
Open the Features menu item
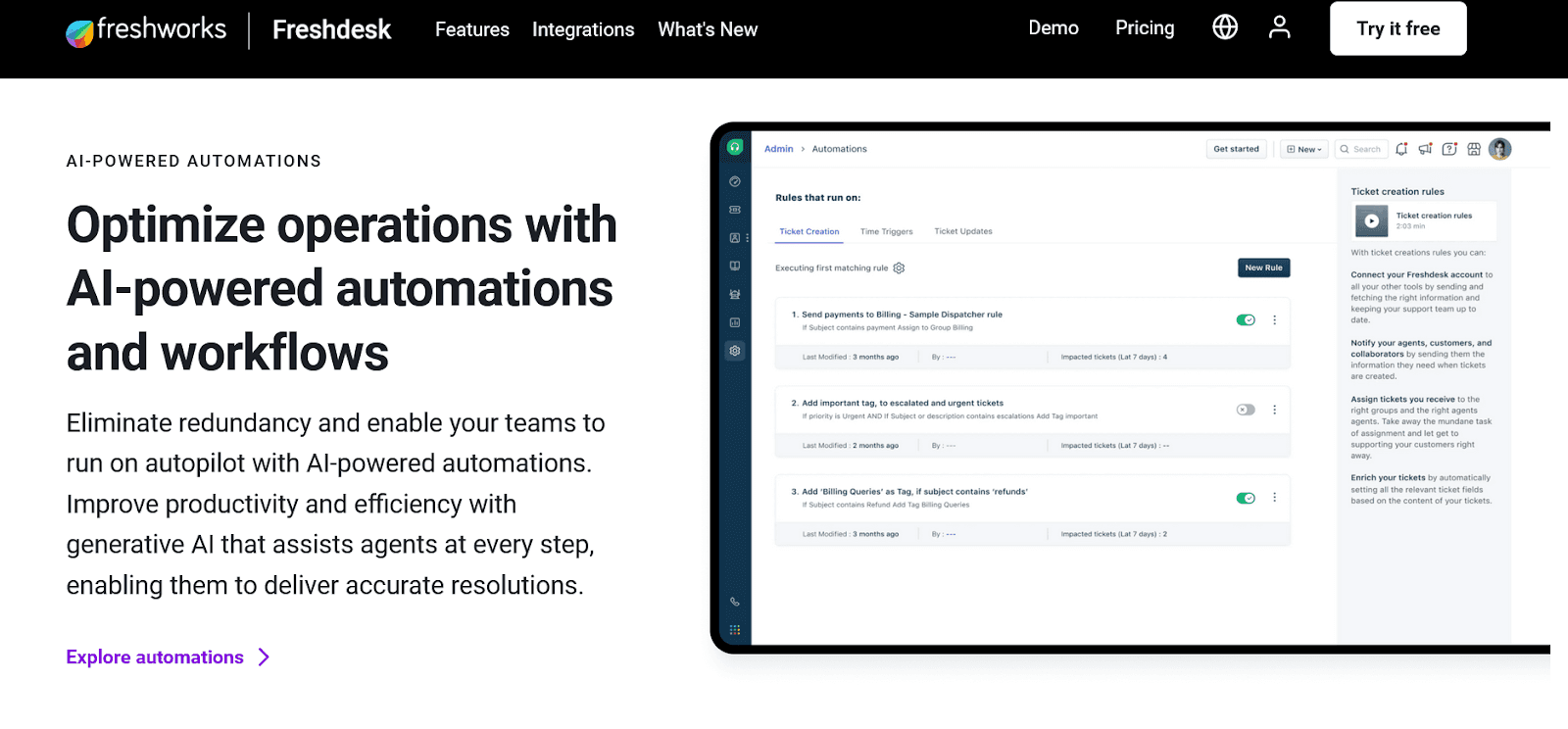click(472, 29)
